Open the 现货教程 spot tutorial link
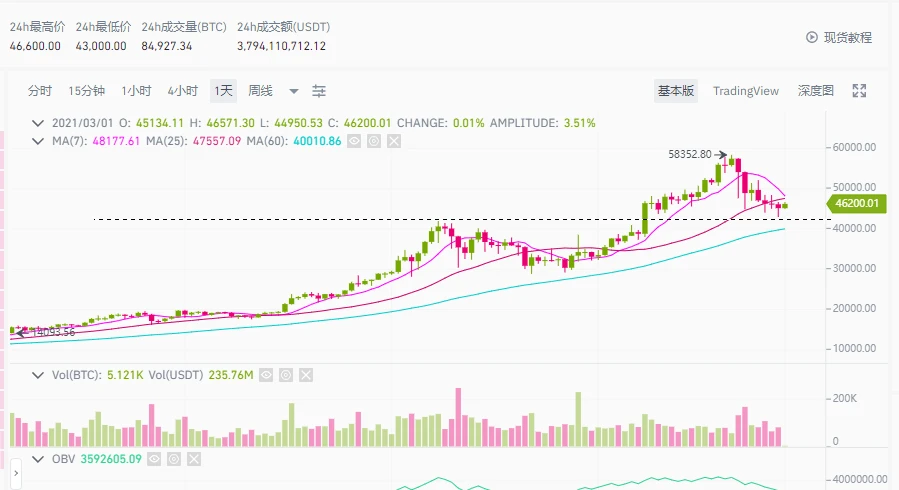Image resolution: width=899 pixels, height=490 pixels. pyautogui.click(x=839, y=37)
